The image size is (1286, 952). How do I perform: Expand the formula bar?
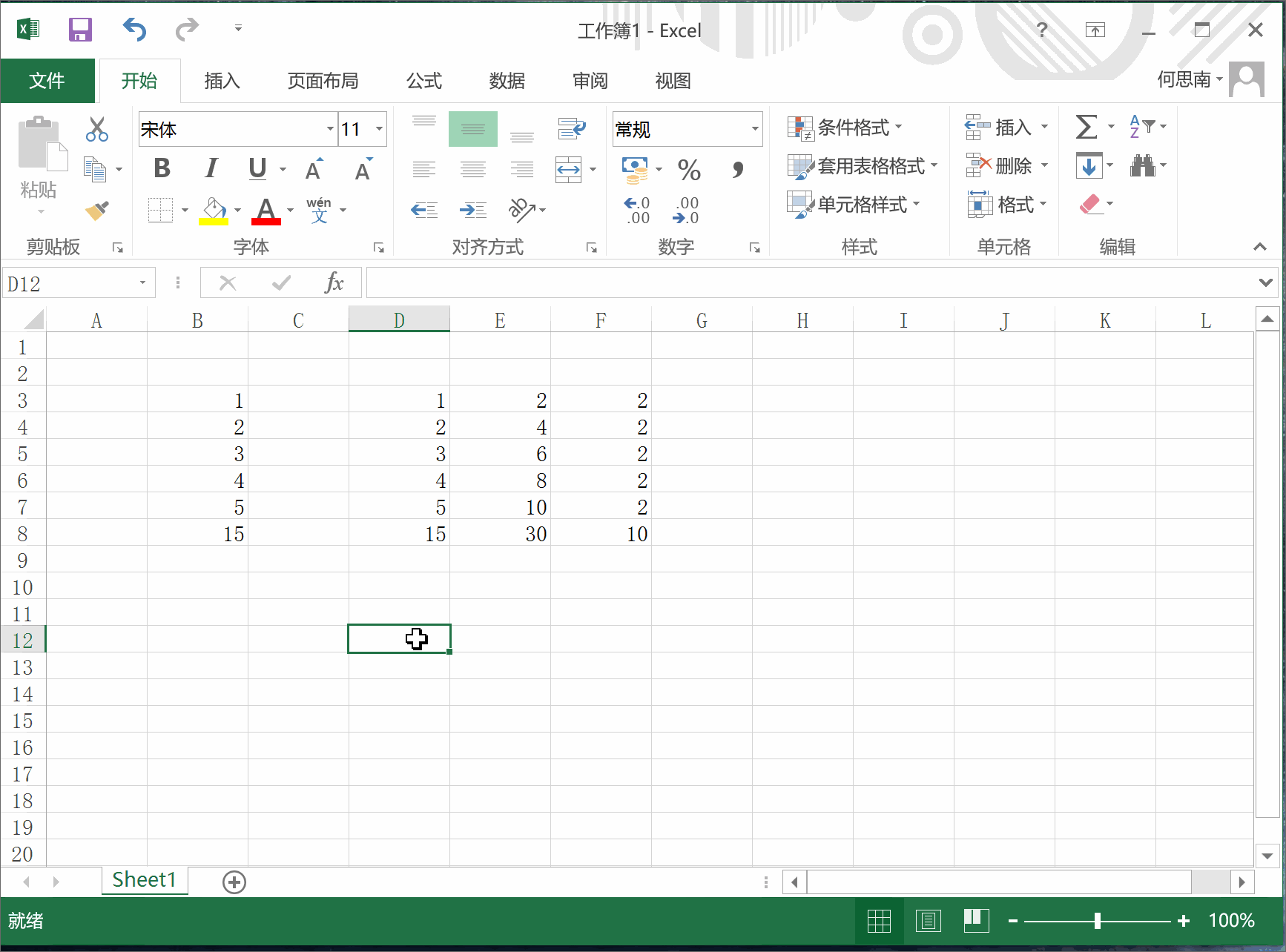click(x=1265, y=282)
